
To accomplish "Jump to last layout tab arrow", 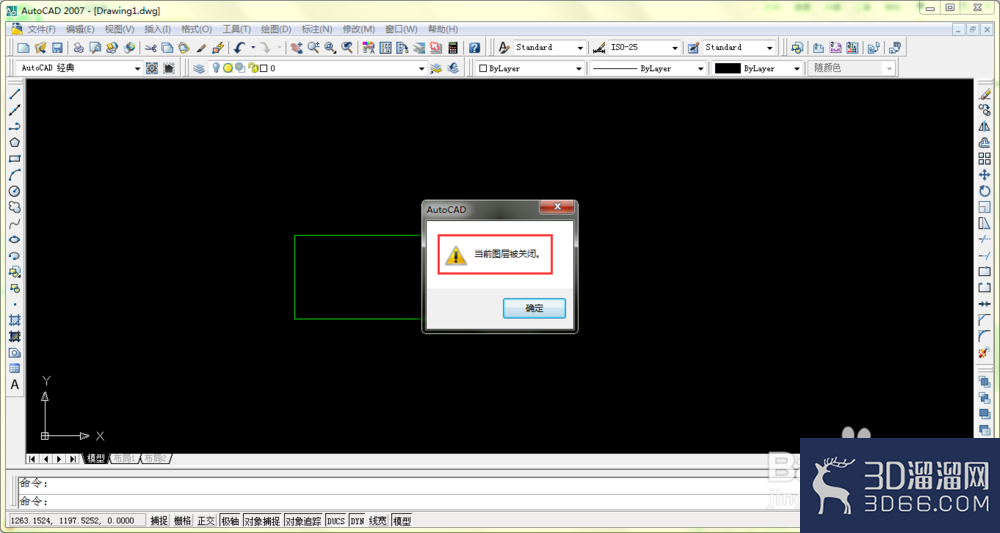I will (x=73, y=458).
